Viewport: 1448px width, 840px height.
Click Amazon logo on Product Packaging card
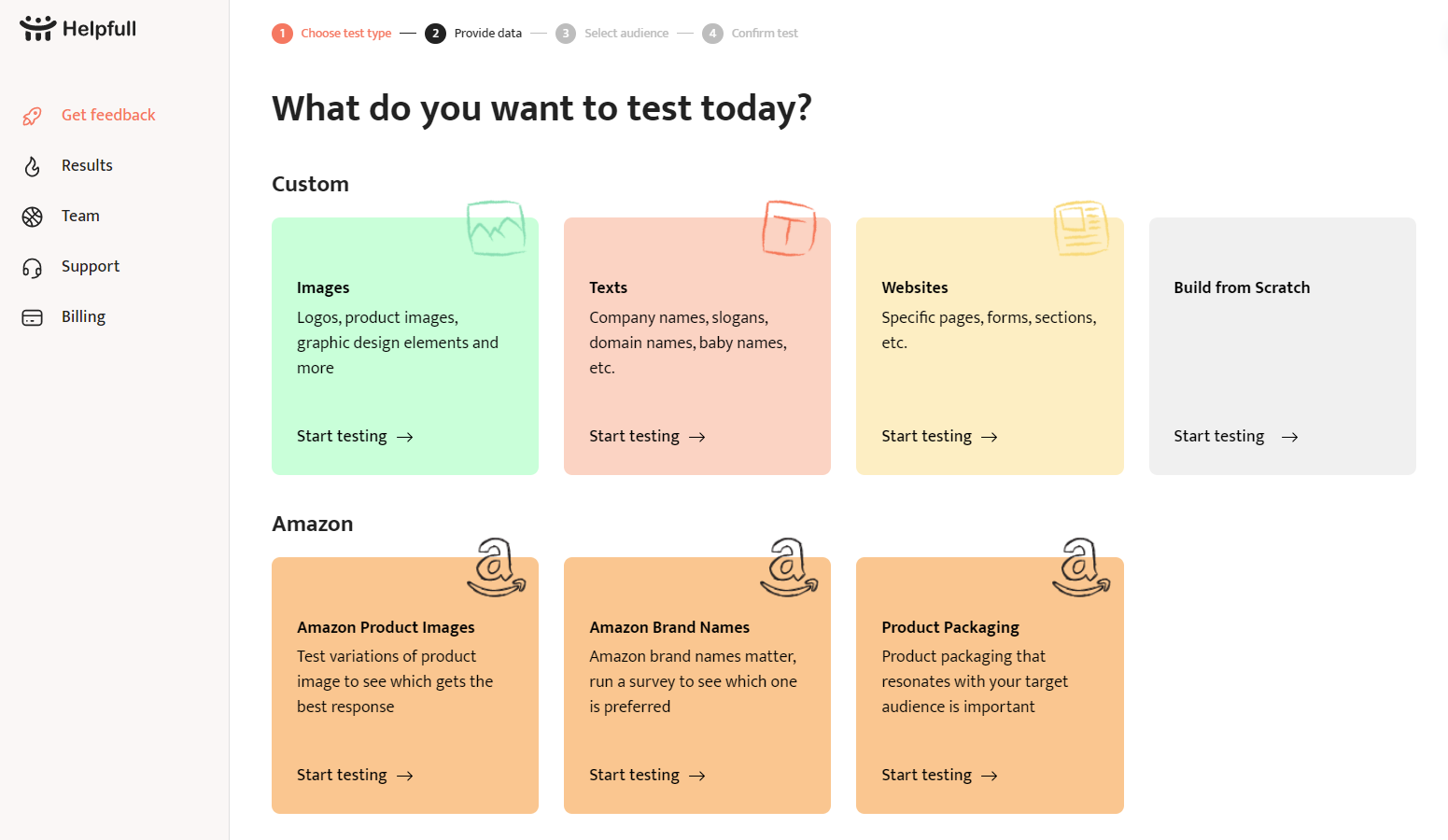(1081, 567)
